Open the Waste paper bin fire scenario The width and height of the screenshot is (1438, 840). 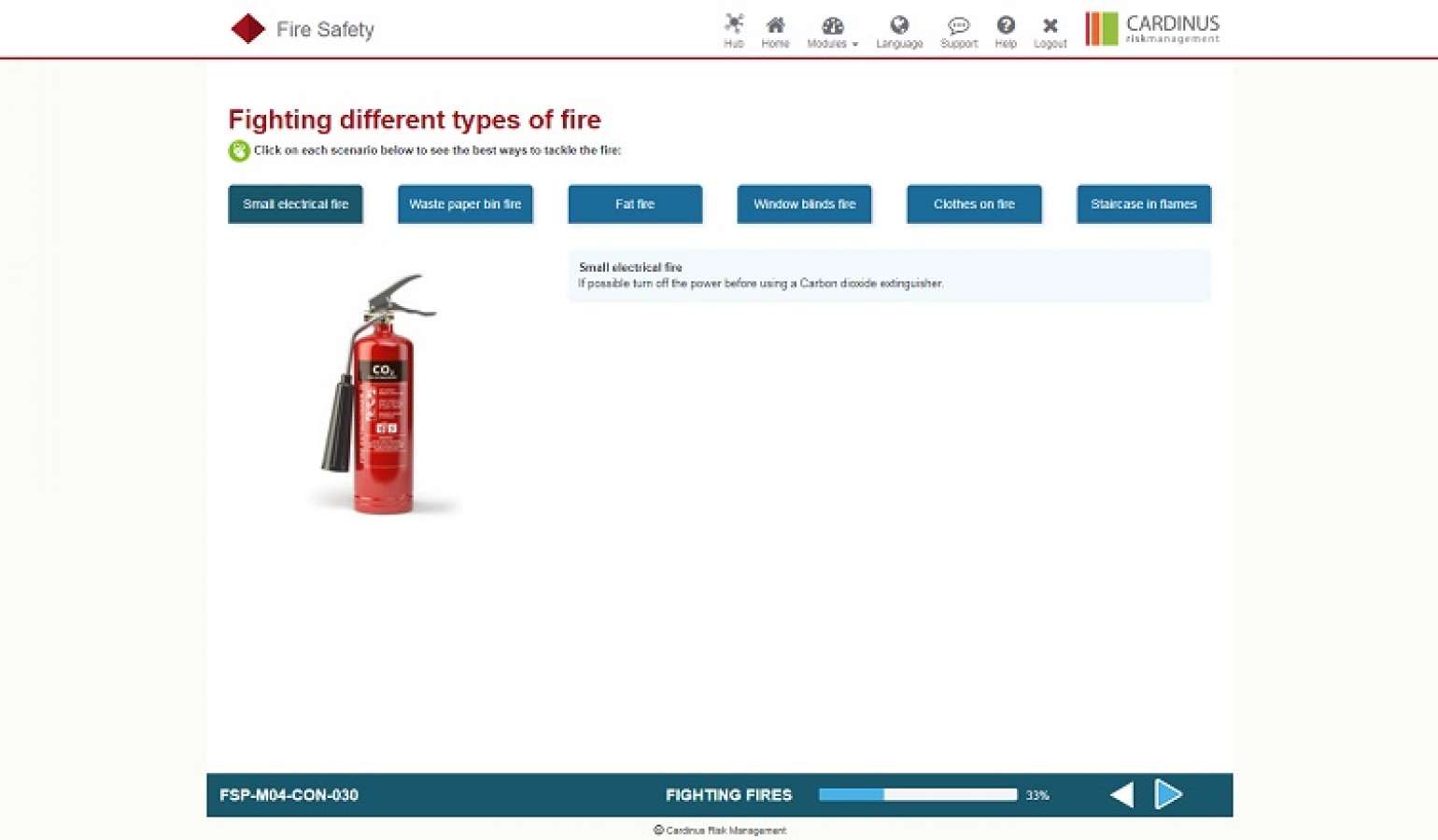tap(465, 203)
